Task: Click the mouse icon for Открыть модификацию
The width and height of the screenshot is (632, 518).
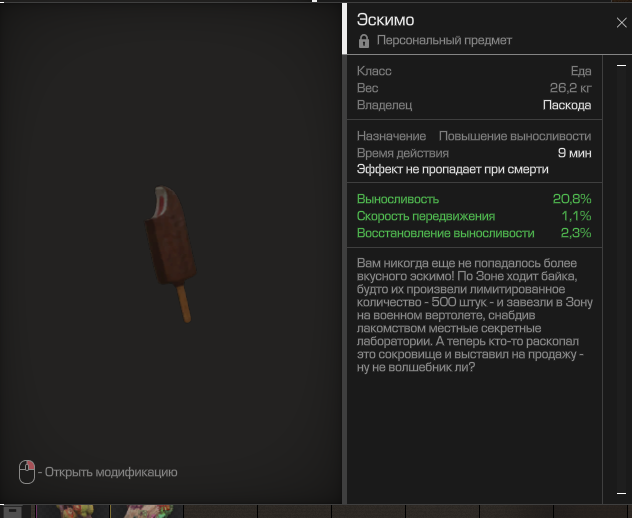Action: tap(27, 472)
